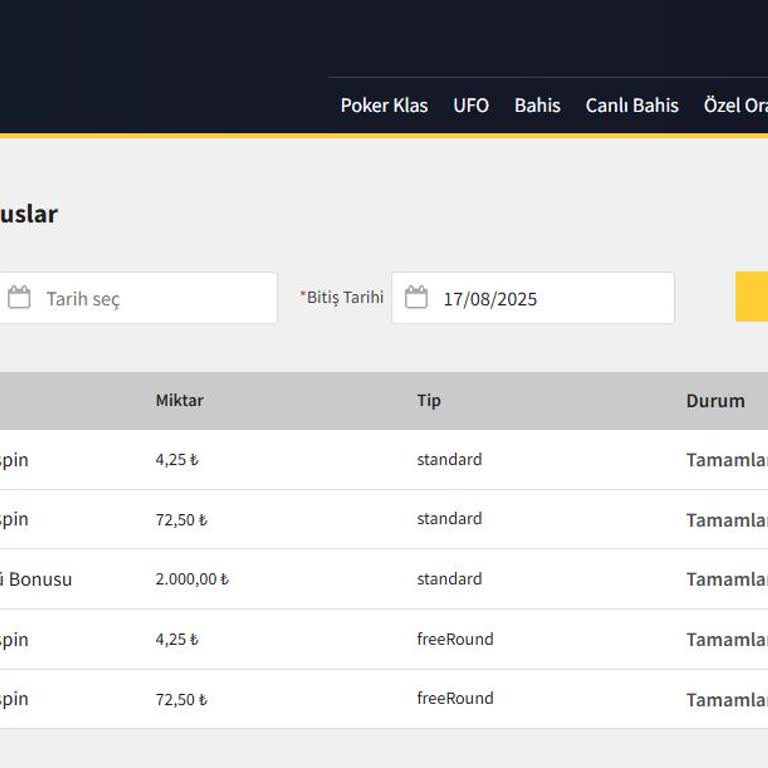Select freeRound type in the last row
This screenshot has width=768, height=768.
455,698
